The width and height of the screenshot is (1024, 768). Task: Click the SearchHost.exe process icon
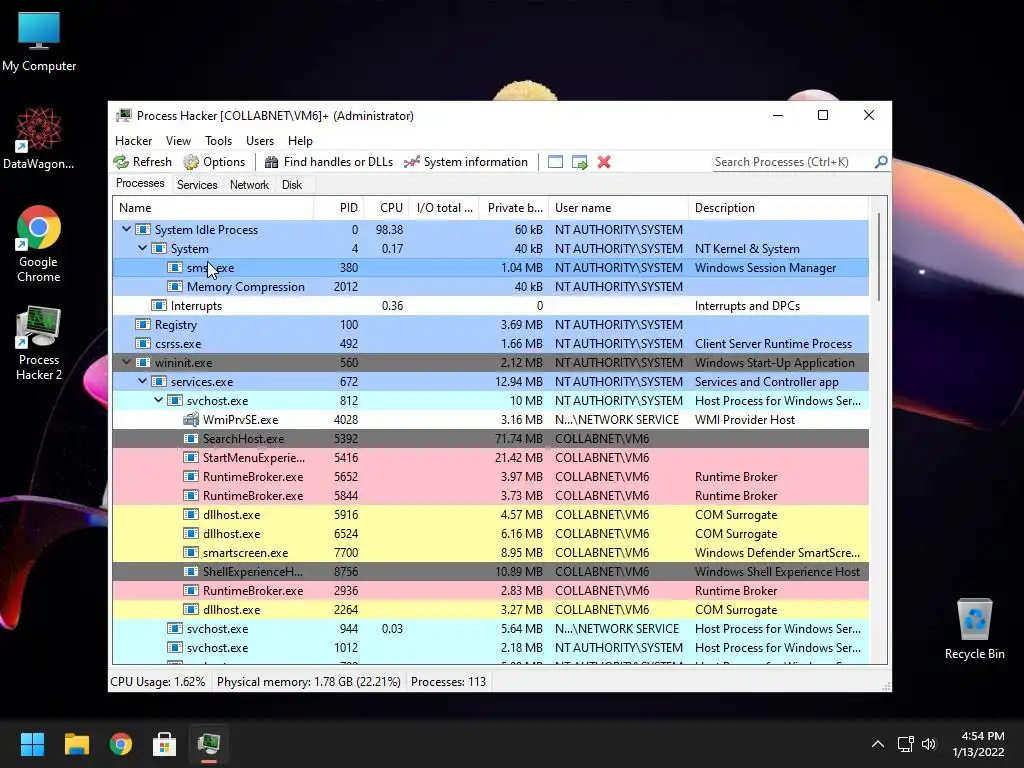[x=191, y=438]
